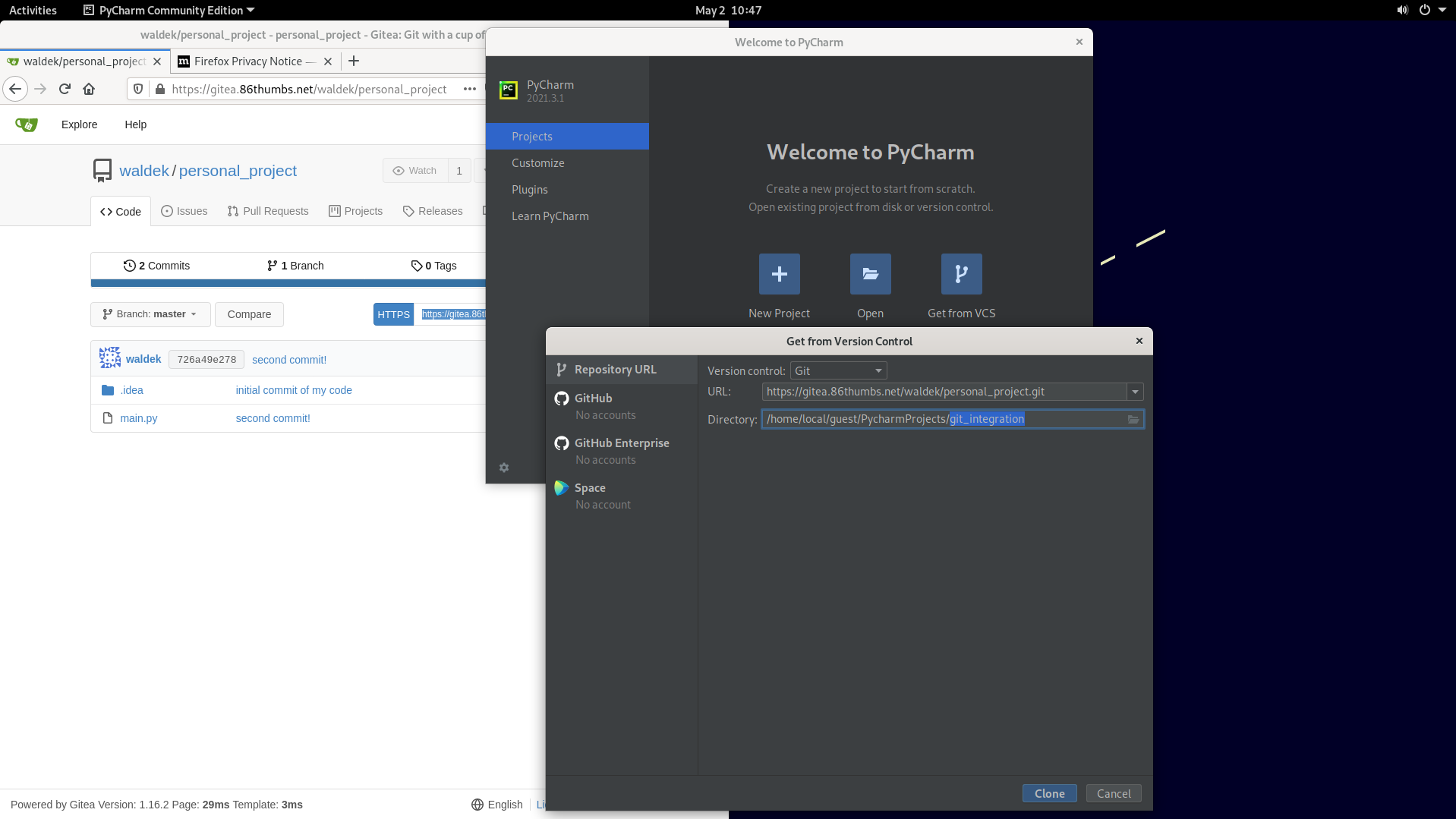Open the .idea folder

tap(132, 390)
